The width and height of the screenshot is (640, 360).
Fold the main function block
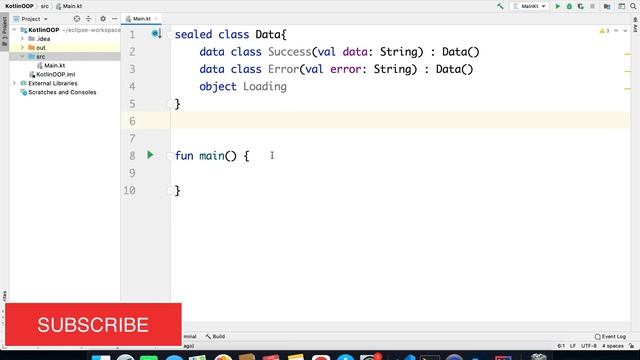171,156
